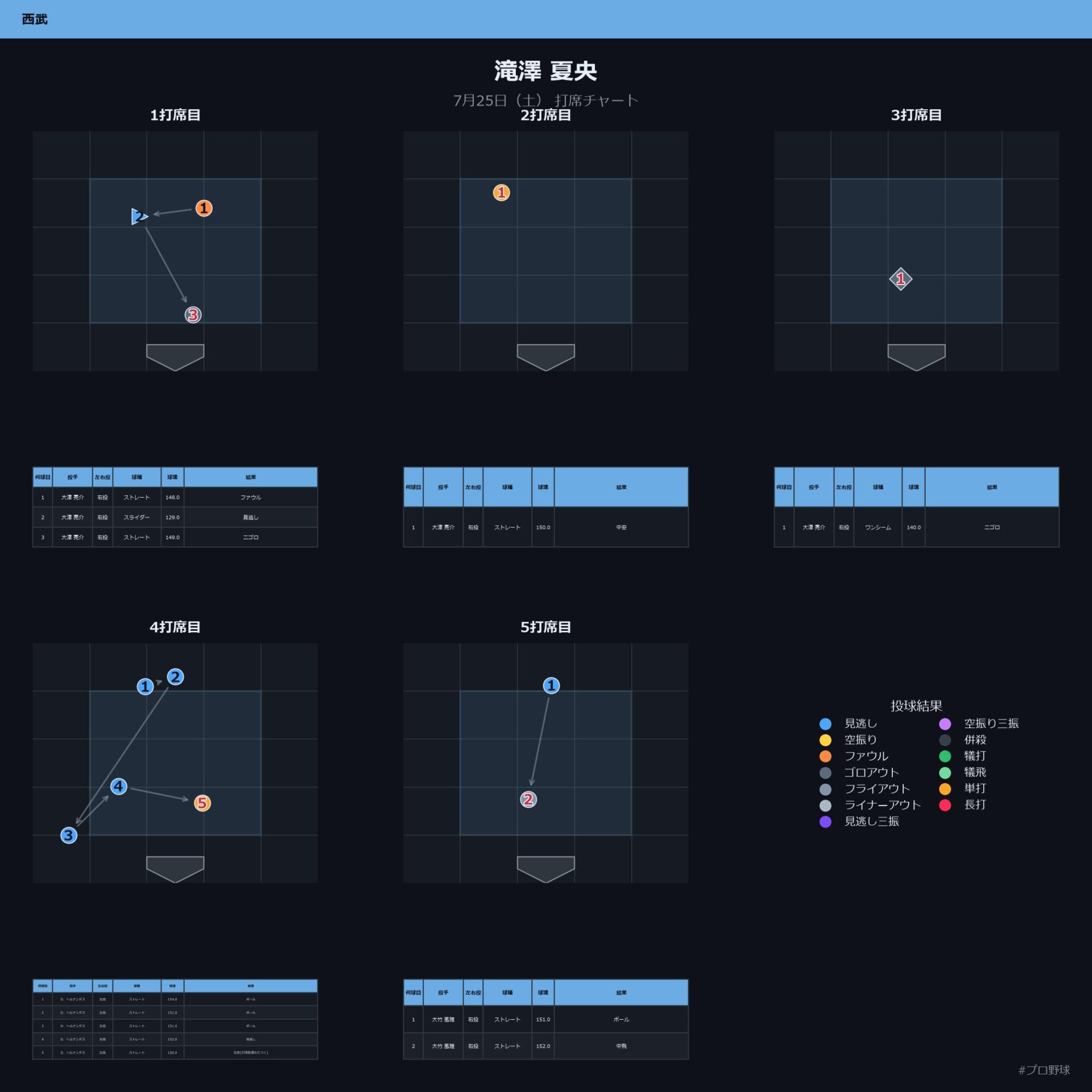This screenshot has height=1092, width=1092.
Task: Click 結果 header in 2打席目 table
Action: [x=621, y=487]
